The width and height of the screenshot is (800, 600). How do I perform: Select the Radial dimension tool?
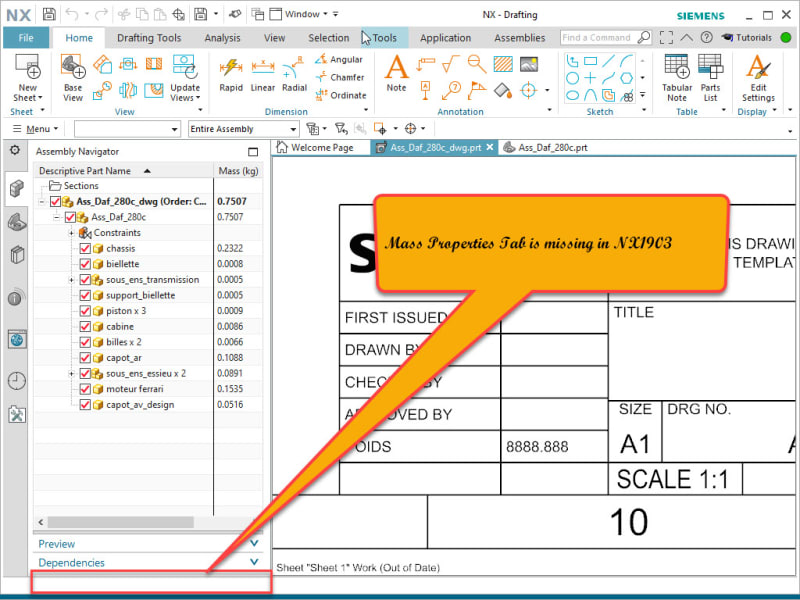click(294, 76)
